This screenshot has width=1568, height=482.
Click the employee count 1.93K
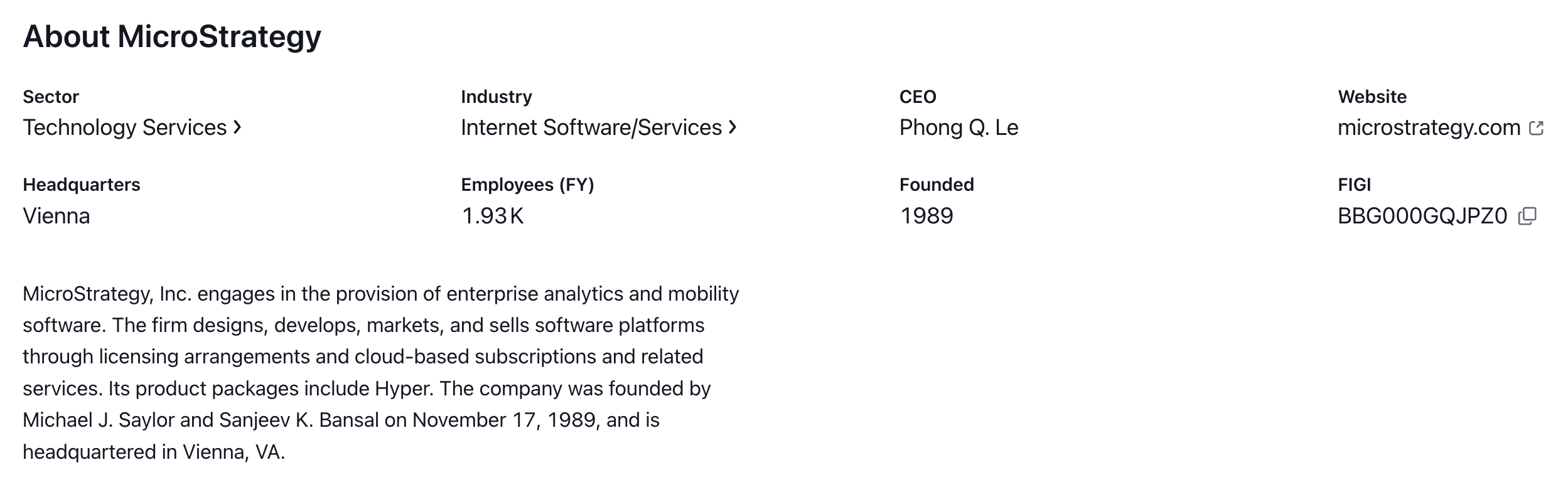pyautogui.click(x=492, y=216)
